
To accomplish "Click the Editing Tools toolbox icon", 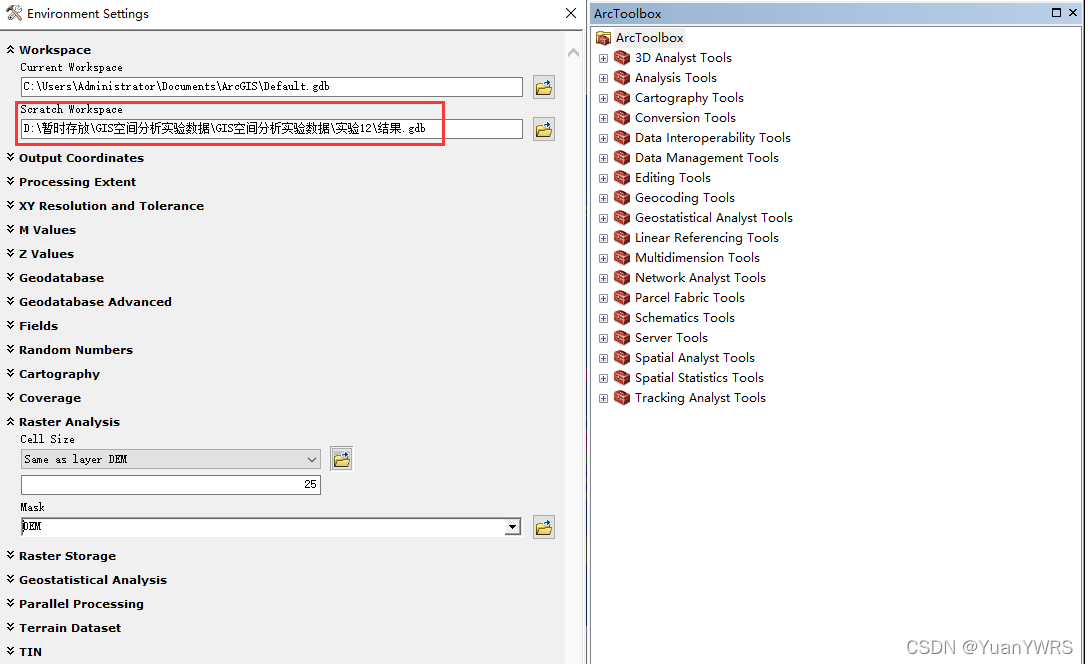I will [x=622, y=178].
